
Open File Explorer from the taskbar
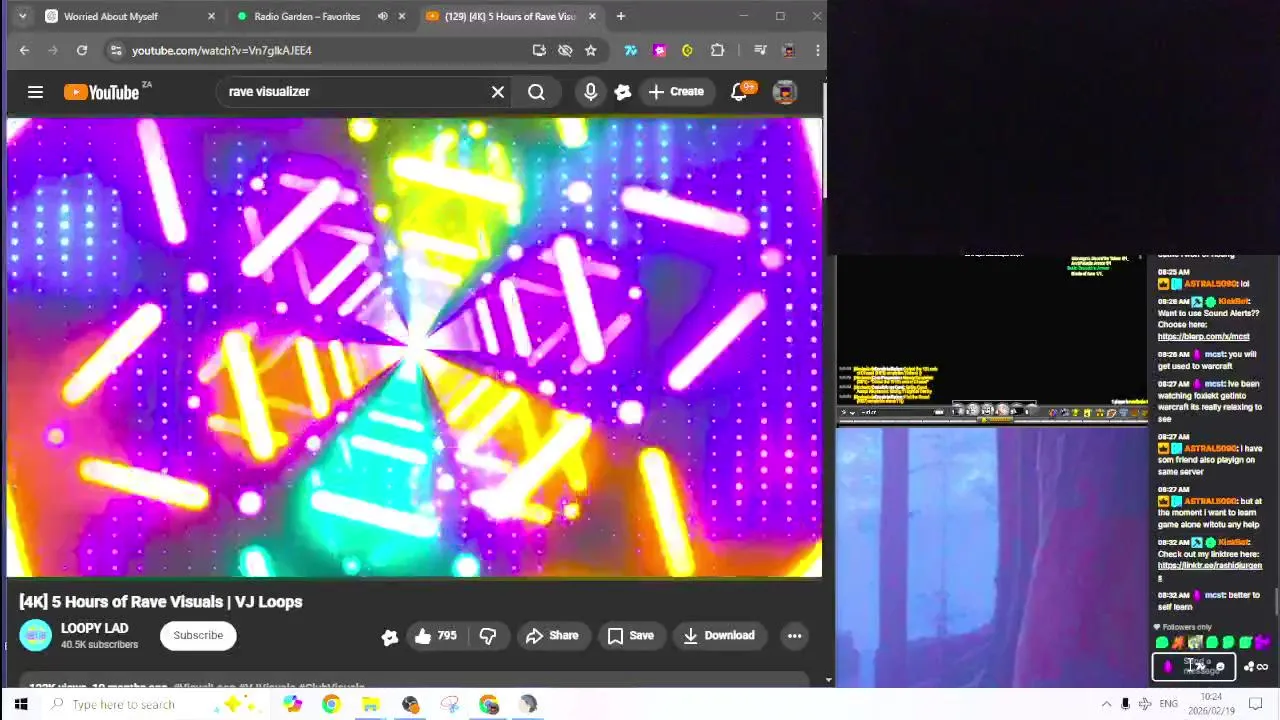(x=370, y=704)
